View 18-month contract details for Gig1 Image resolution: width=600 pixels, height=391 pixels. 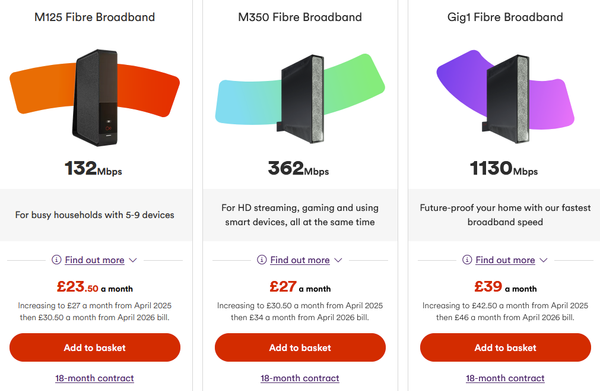tap(505, 378)
